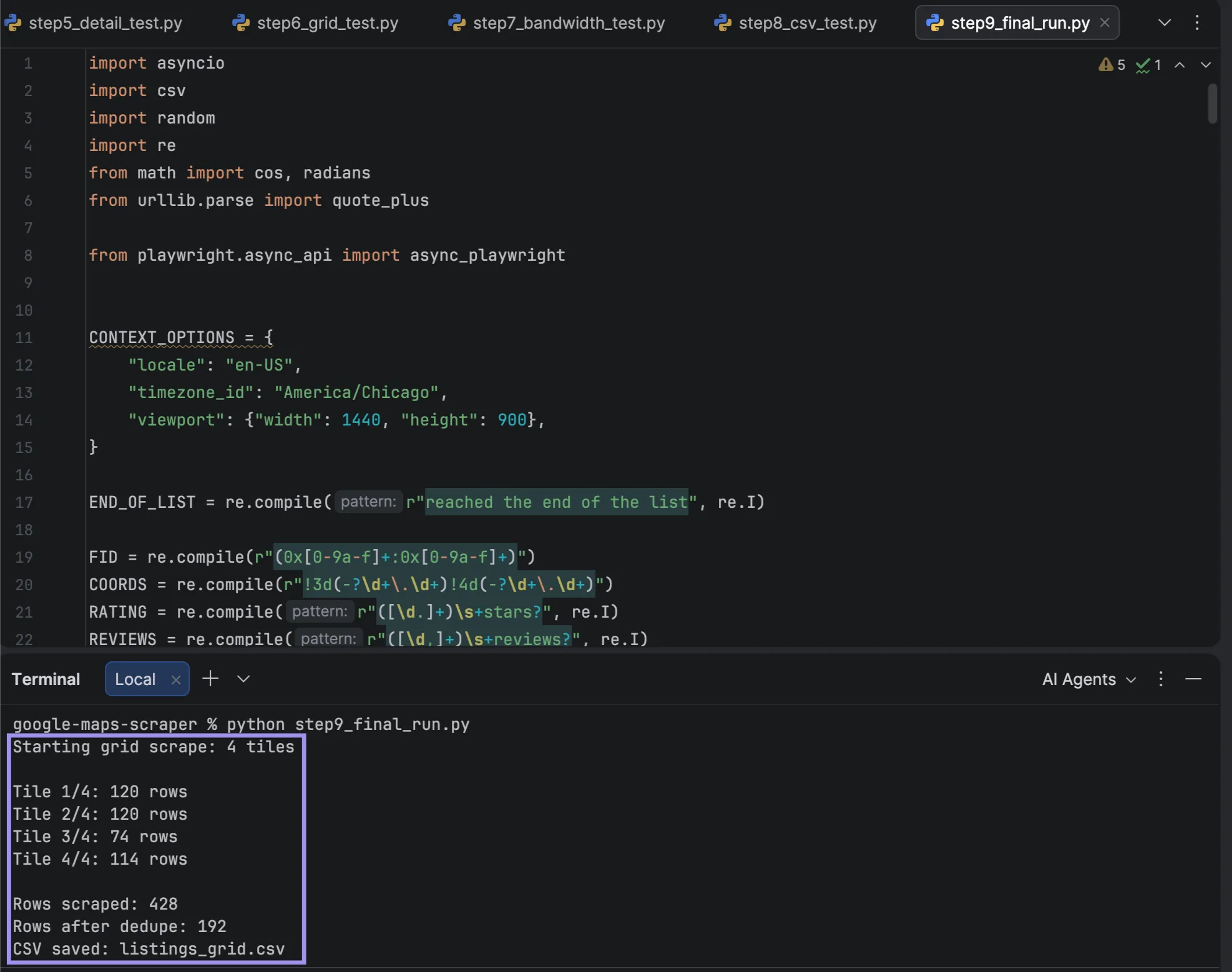Viewport: 1232px width, 972px height.
Task: Click the FID regex assignment line
Action: click(312, 557)
